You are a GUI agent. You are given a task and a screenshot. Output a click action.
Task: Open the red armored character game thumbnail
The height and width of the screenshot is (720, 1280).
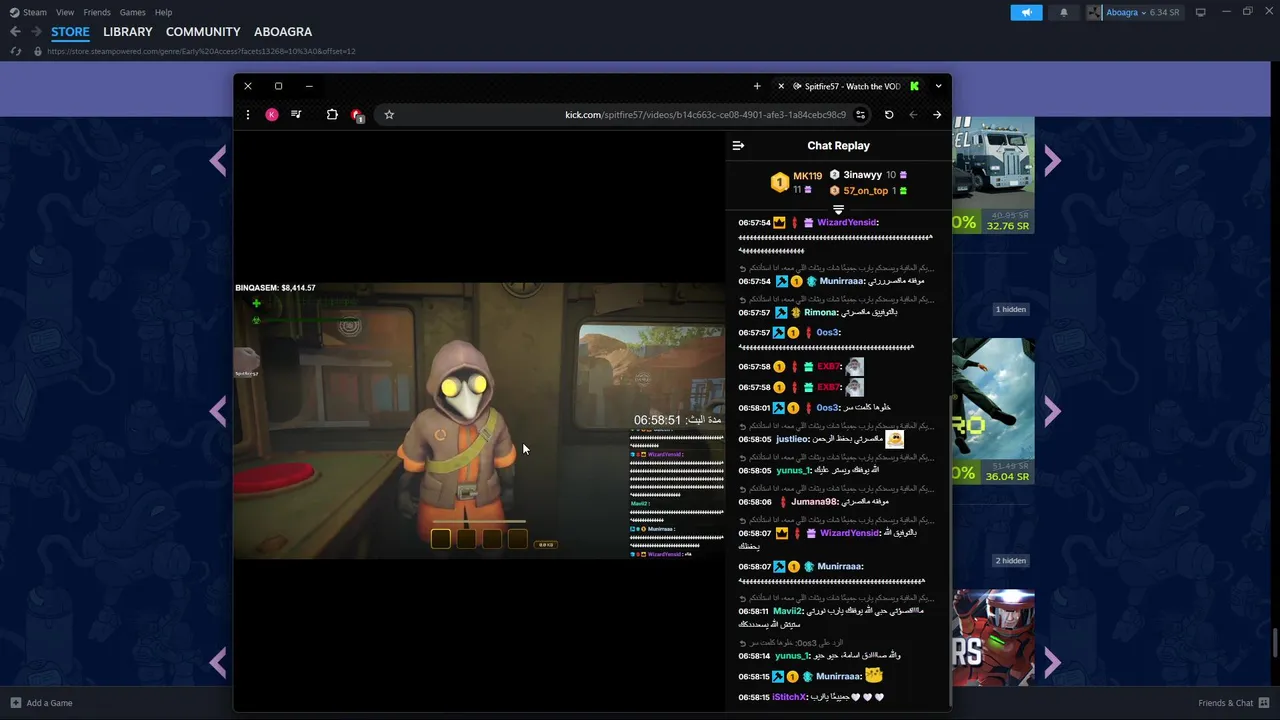(x=993, y=637)
